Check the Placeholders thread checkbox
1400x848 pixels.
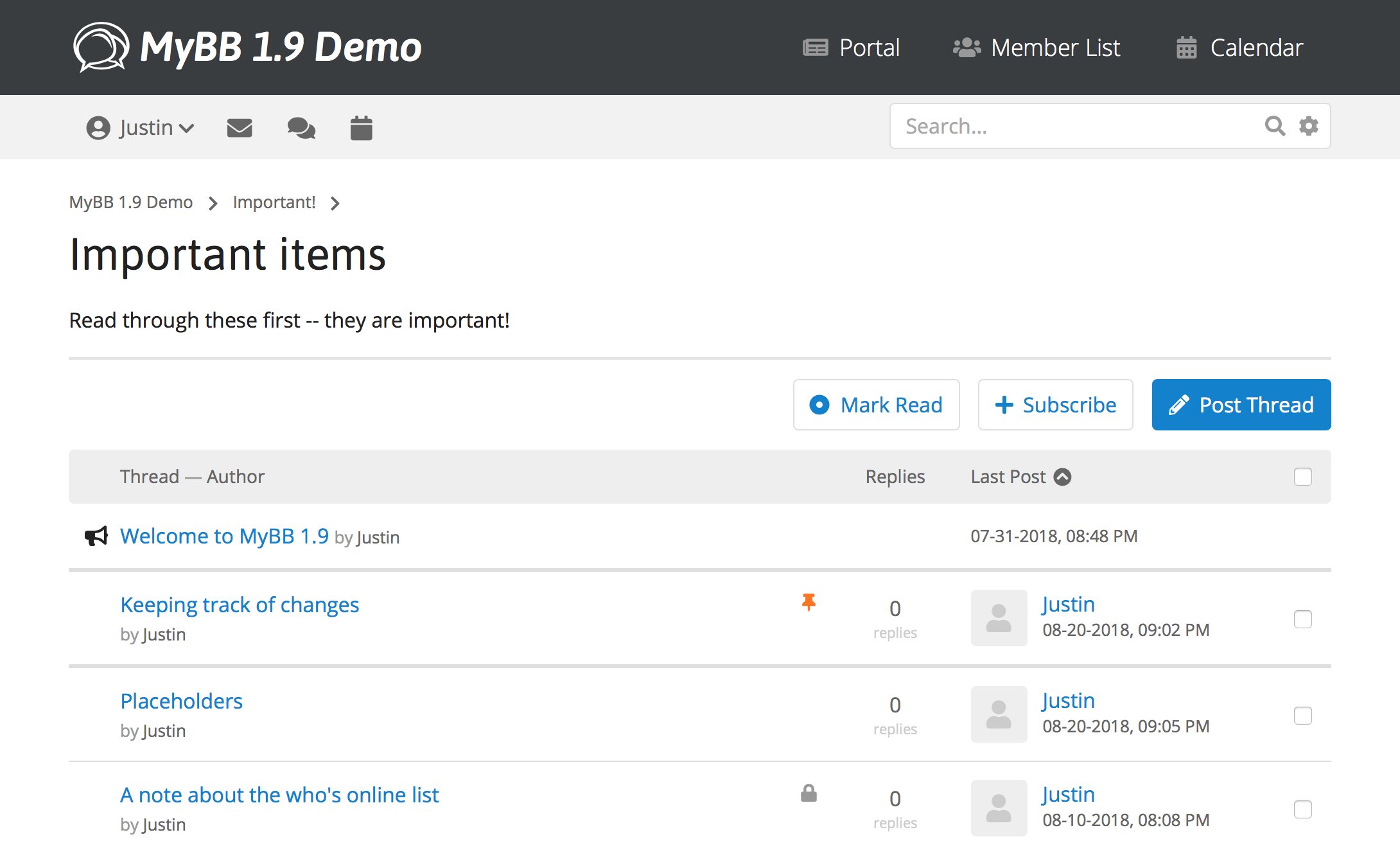[x=1303, y=716]
